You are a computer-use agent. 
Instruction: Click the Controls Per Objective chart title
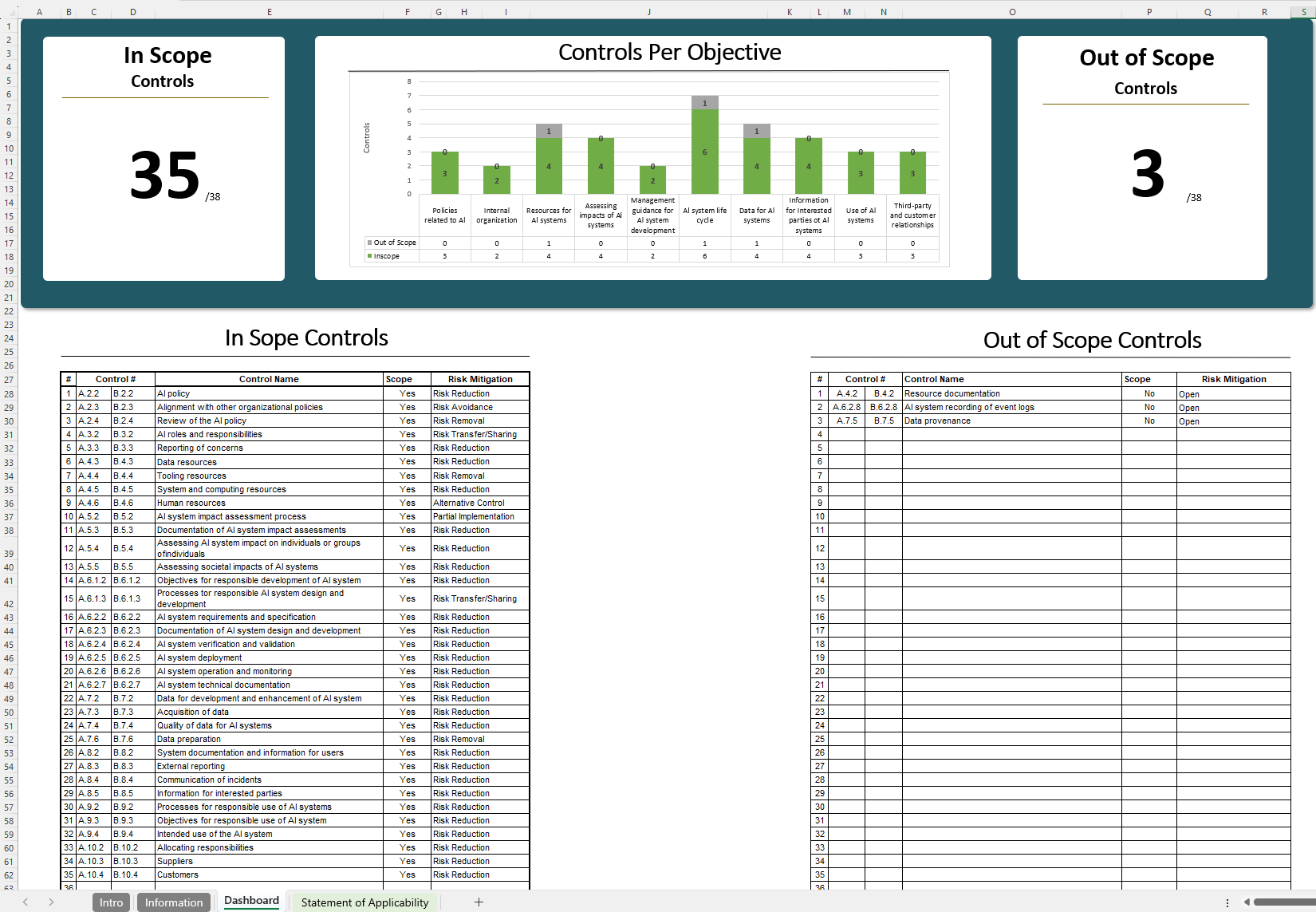[x=669, y=53]
